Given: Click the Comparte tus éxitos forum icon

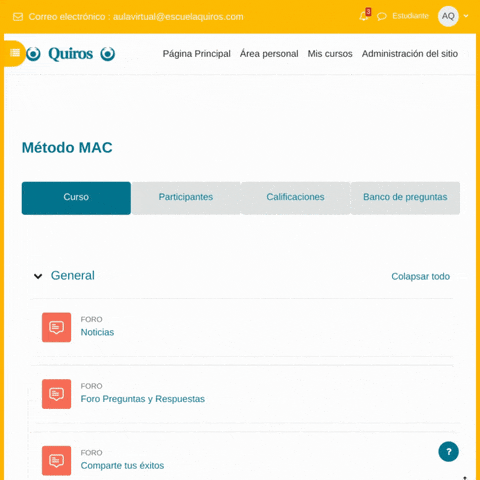Looking at the screenshot, I should click(56, 460).
